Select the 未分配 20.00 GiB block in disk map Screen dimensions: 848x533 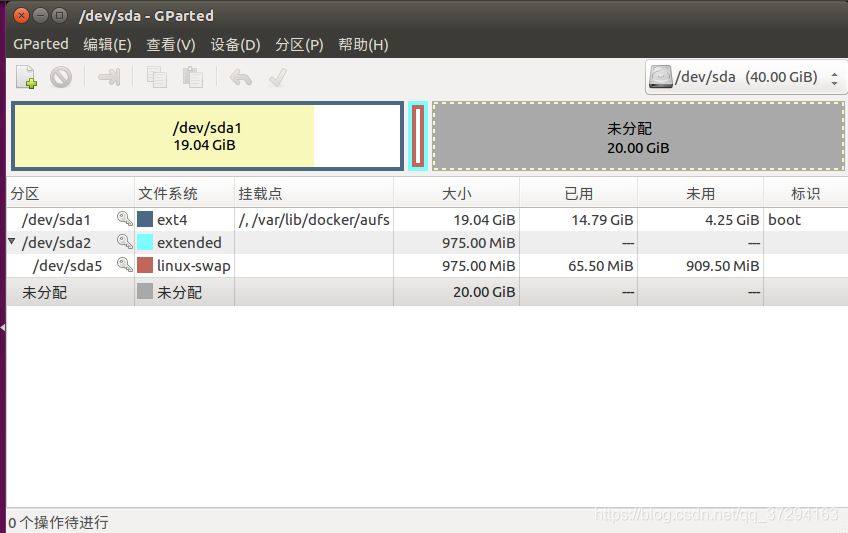point(638,136)
